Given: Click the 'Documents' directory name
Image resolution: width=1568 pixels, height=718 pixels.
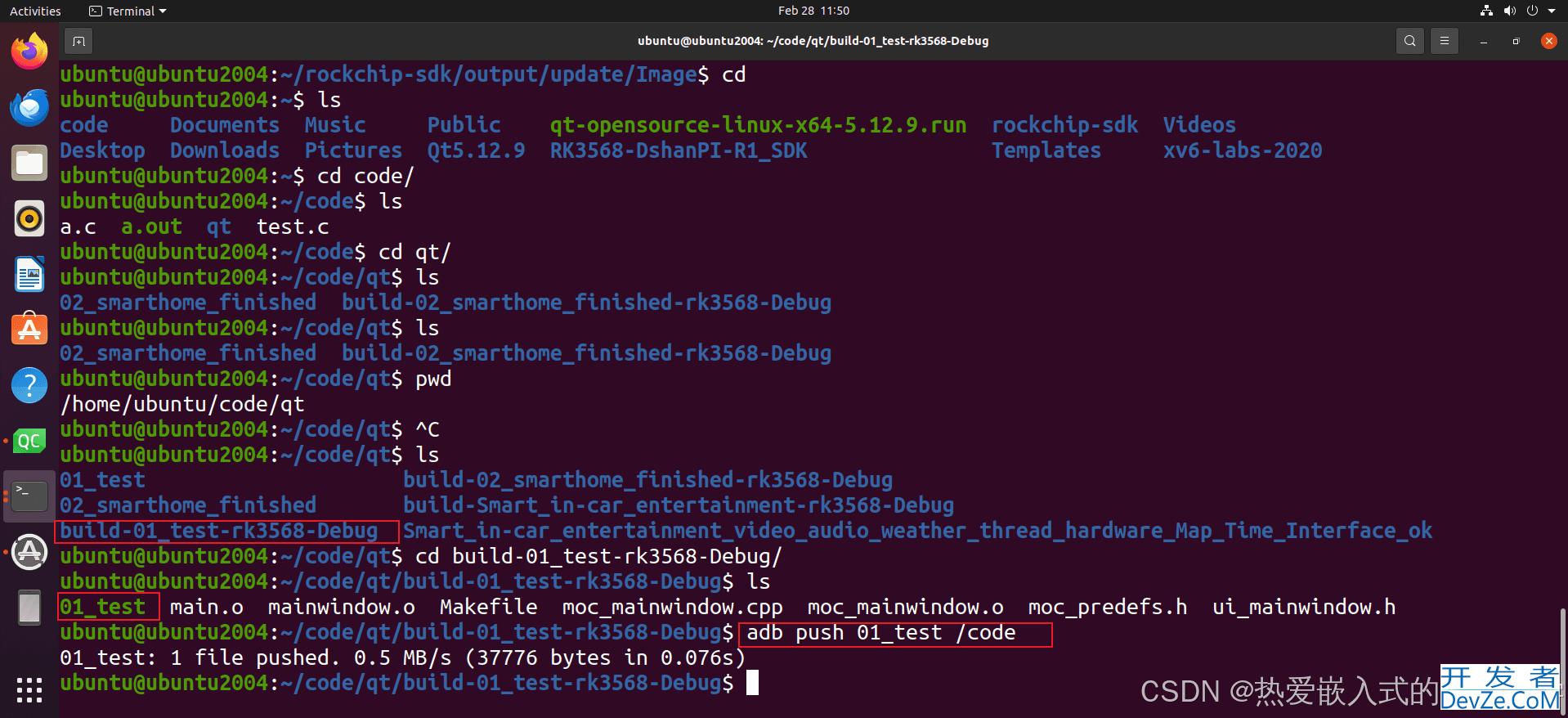Looking at the screenshot, I should (x=225, y=125).
